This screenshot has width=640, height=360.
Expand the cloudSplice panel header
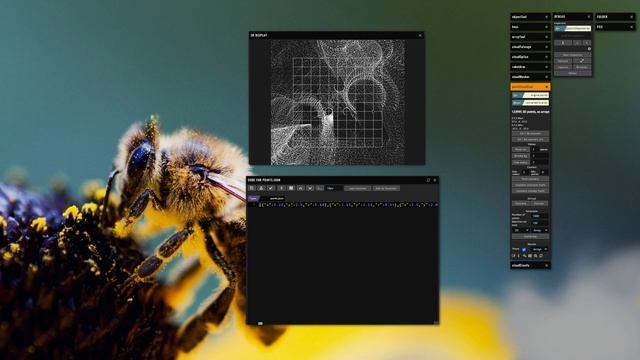point(530,57)
